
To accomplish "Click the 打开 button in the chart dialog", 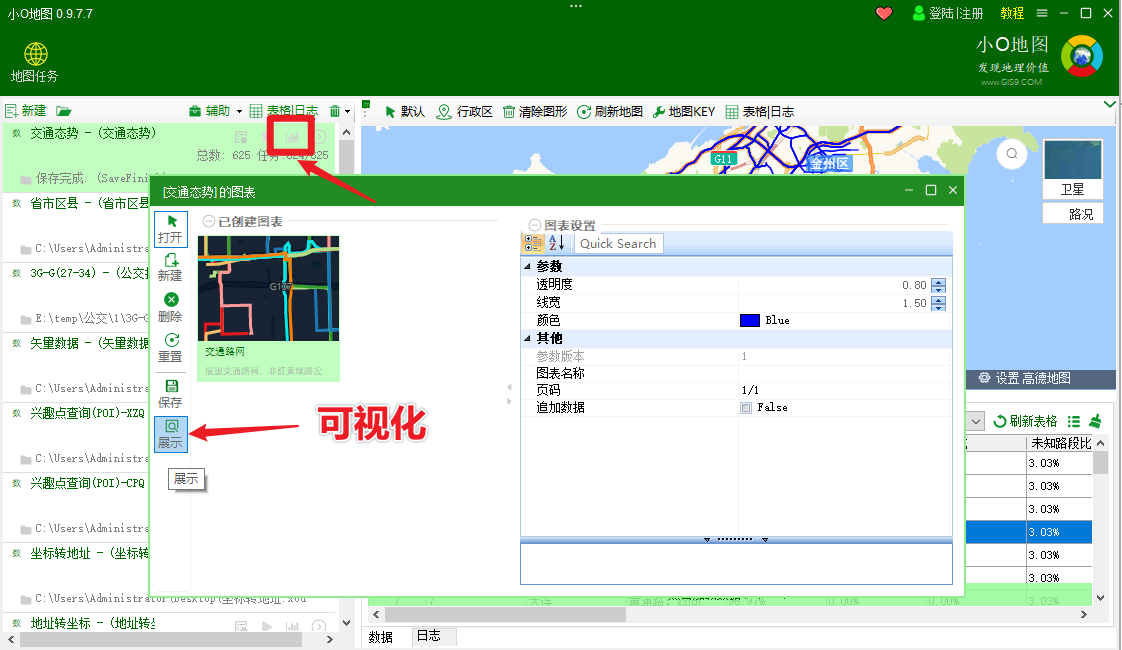I will pyautogui.click(x=170, y=229).
